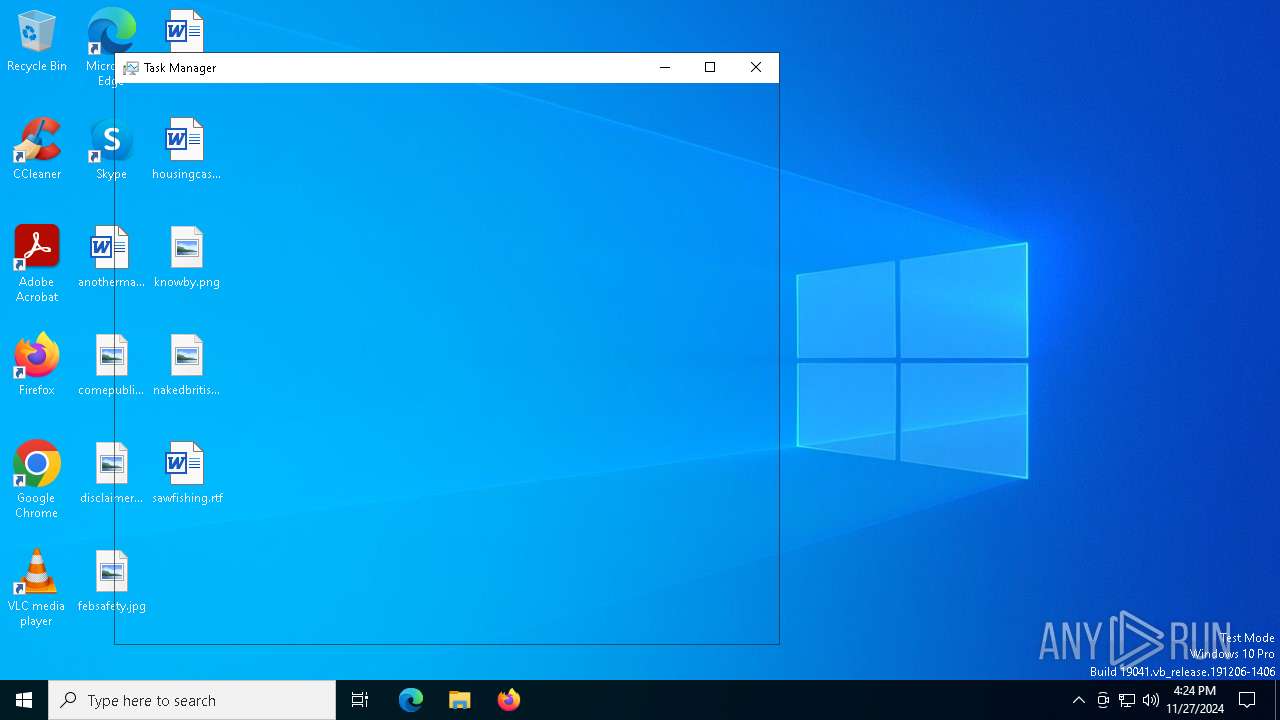
Task: Minimize the Task Manager window
Action: [x=665, y=68]
